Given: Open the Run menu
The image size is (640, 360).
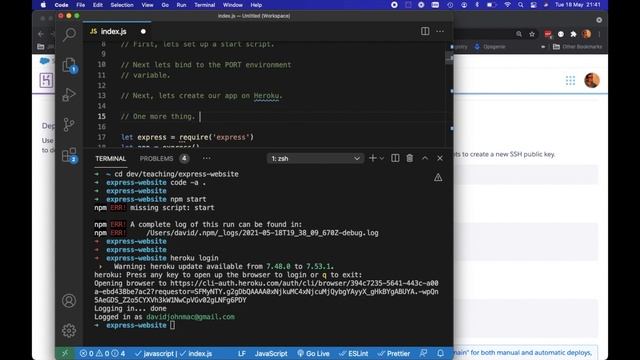Looking at the screenshot, I should coord(181,5).
